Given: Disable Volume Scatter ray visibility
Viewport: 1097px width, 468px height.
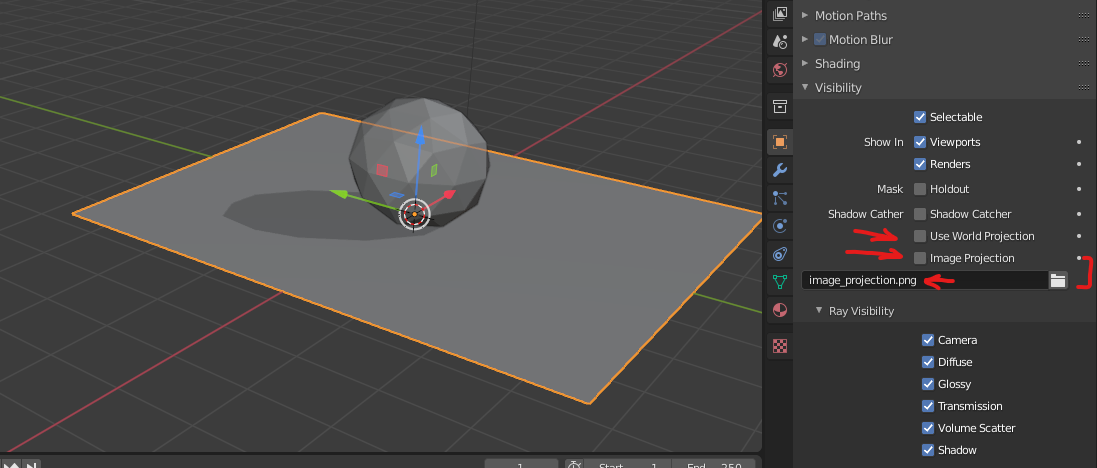Looking at the screenshot, I should coord(928,428).
